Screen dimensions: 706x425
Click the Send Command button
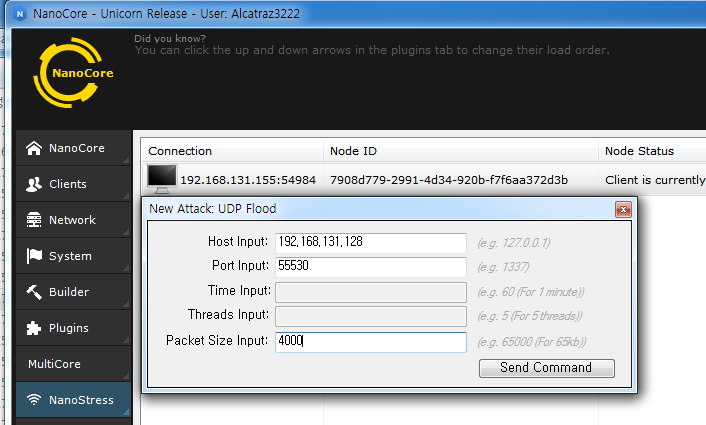(x=547, y=368)
